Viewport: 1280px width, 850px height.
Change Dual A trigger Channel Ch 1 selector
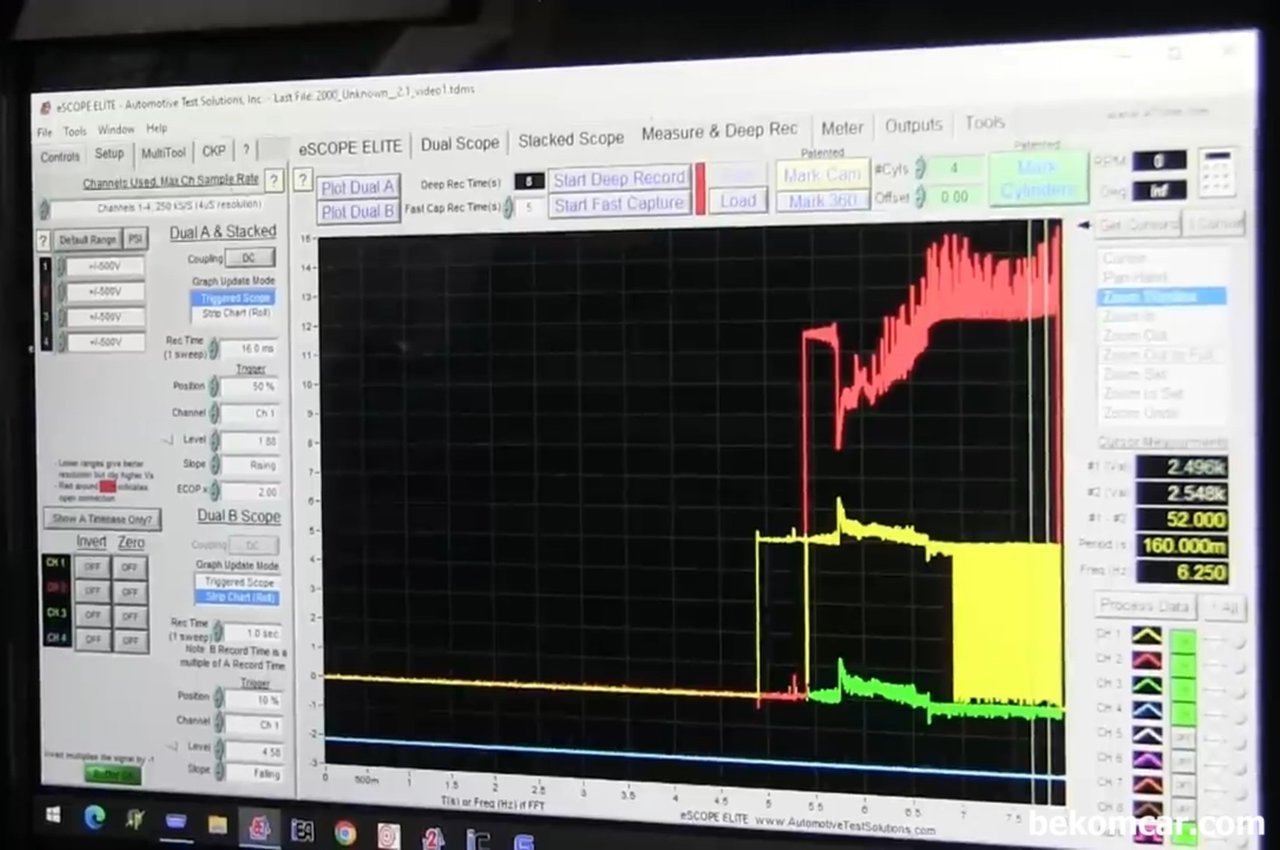pos(250,412)
